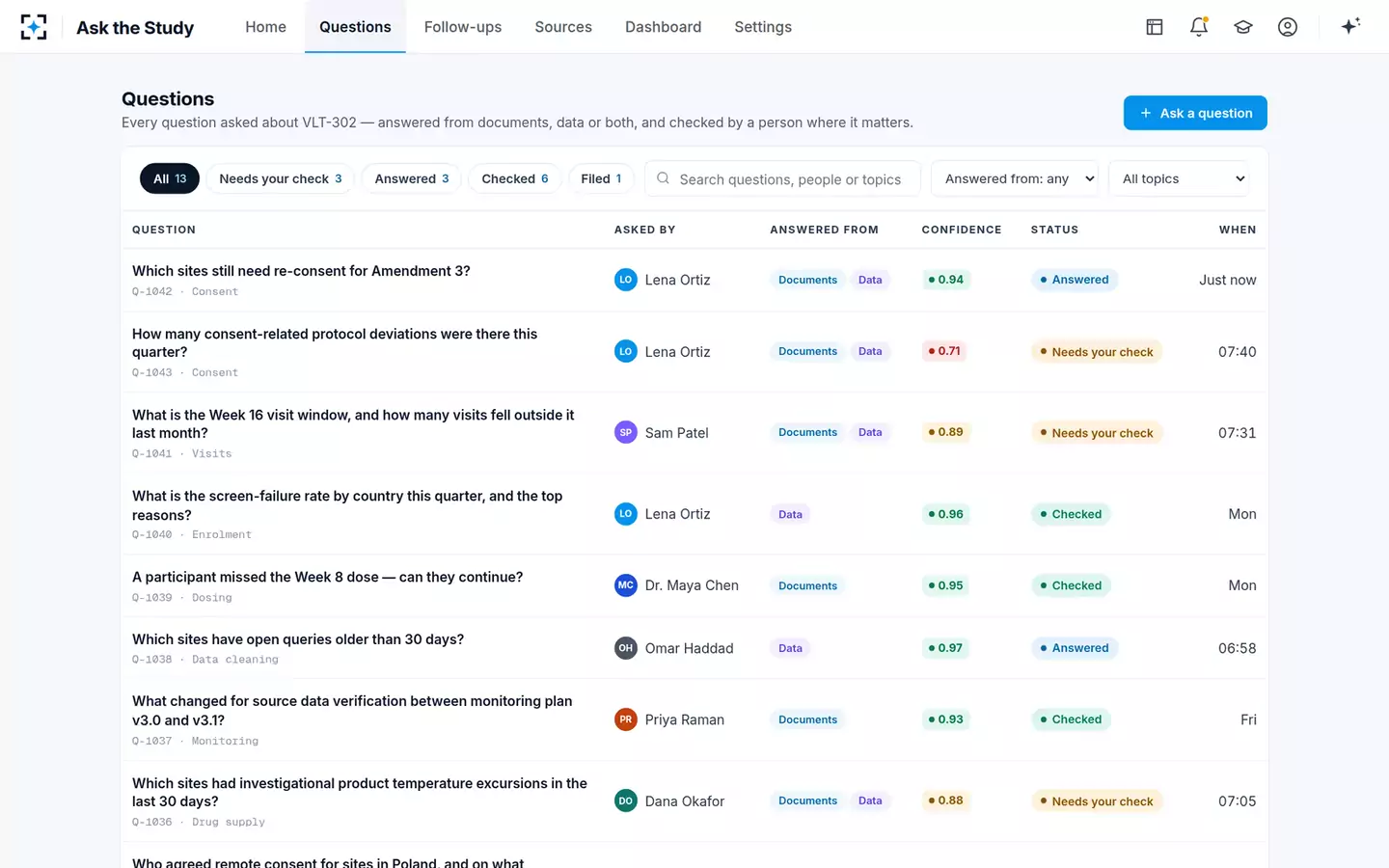The width and height of the screenshot is (1389, 868).
Task: Click Lena Ortiz's avatar in the Q-1042 row
Action: click(626, 280)
